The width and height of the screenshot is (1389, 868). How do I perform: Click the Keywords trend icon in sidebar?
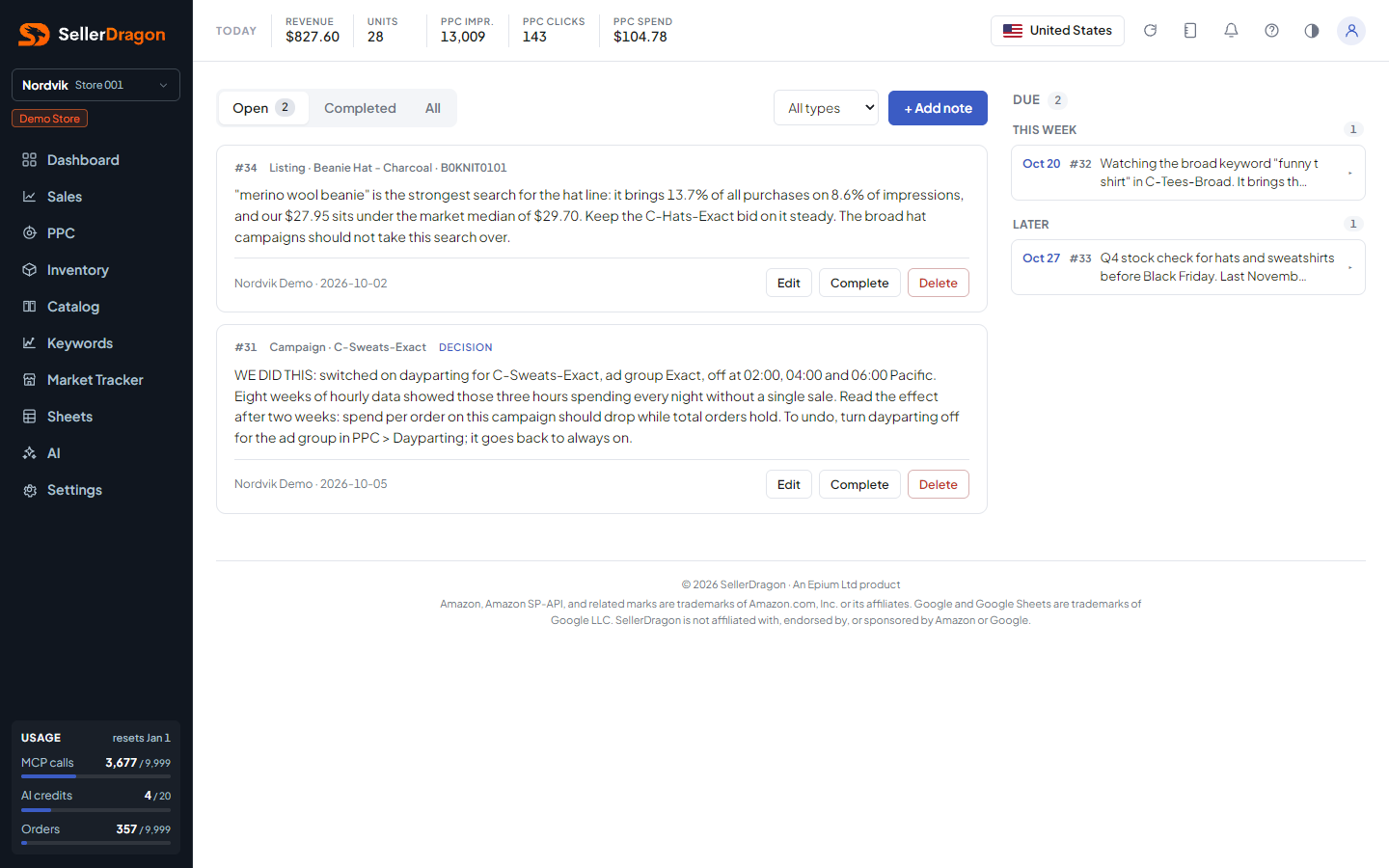tap(30, 343)
